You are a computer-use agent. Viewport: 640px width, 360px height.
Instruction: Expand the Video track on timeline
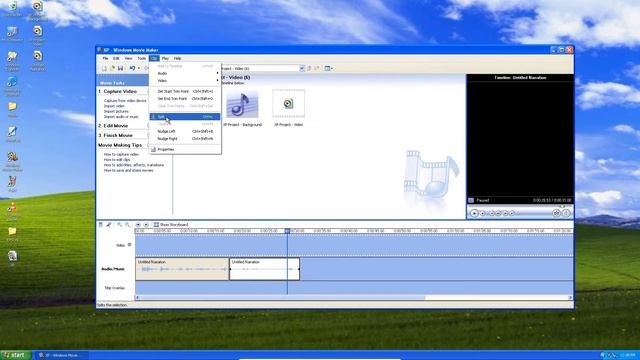[130, 245]
